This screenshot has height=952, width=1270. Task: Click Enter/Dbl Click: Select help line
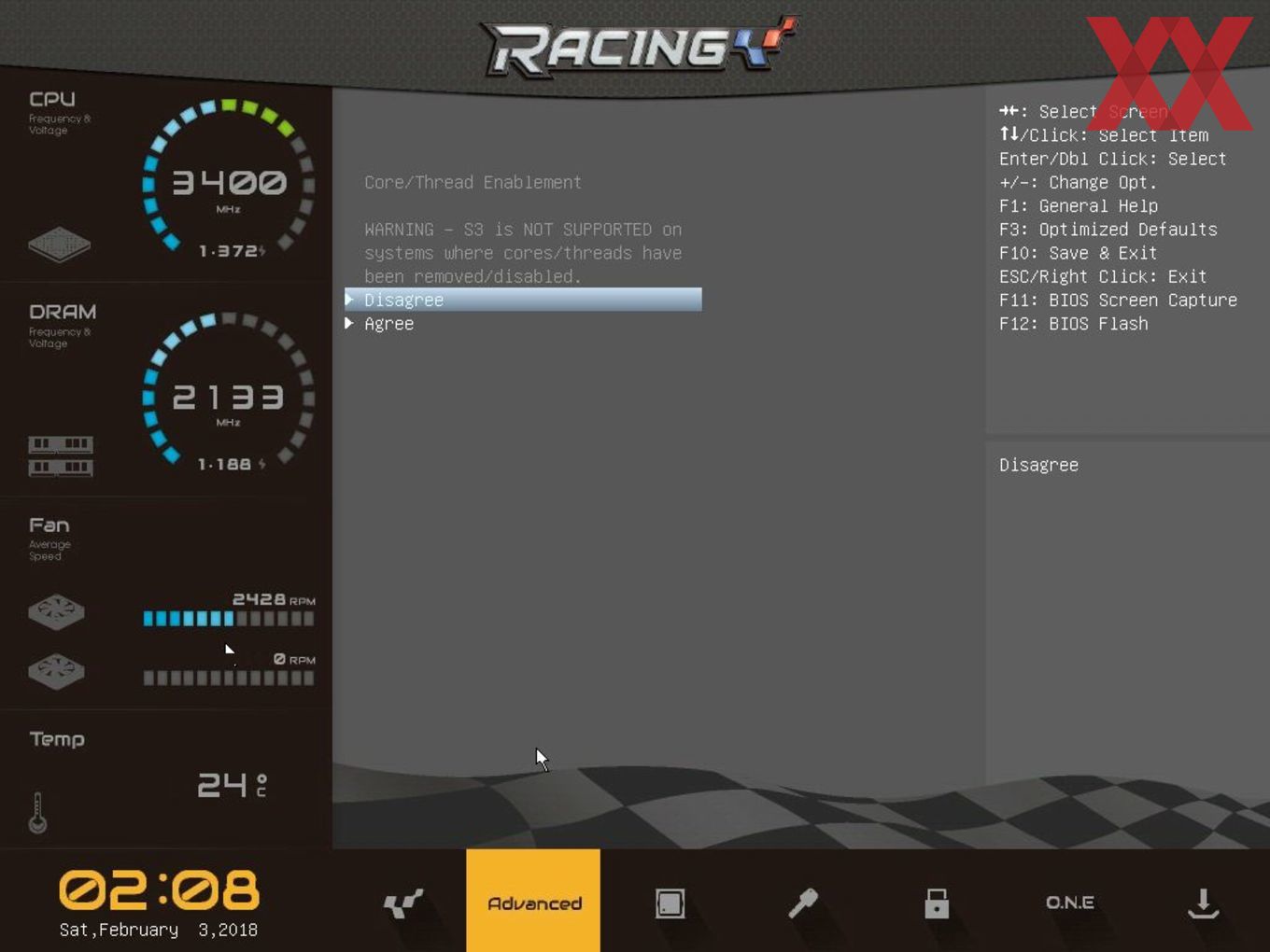point(1112,159)
